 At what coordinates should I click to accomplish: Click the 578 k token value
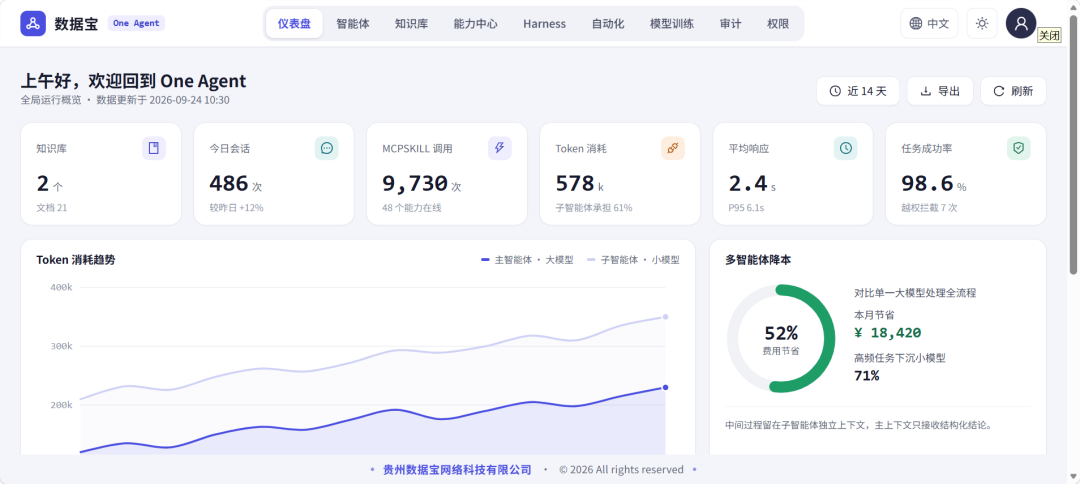coord(574,184)
